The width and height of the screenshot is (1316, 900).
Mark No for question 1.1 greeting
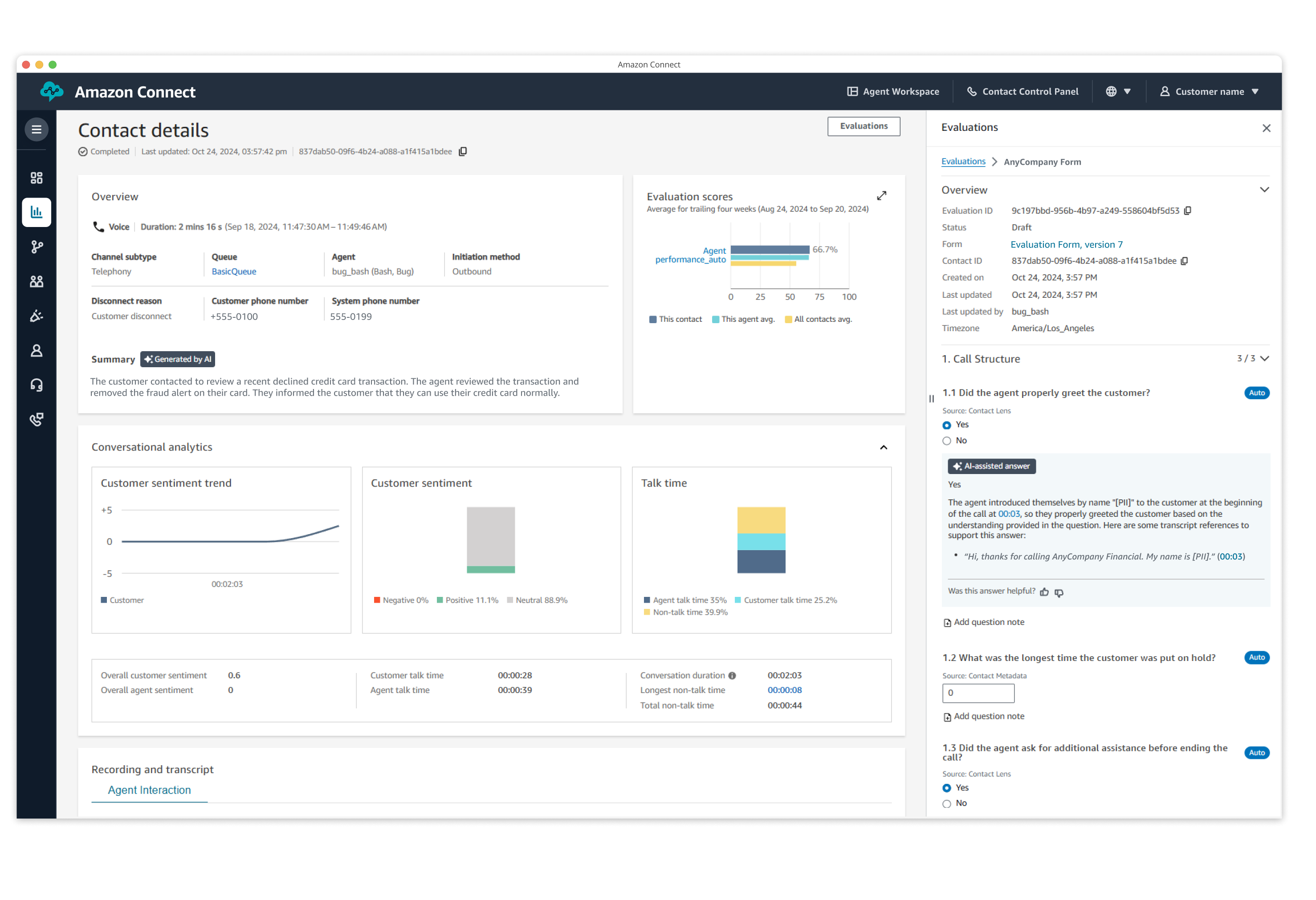click(947, 440)
